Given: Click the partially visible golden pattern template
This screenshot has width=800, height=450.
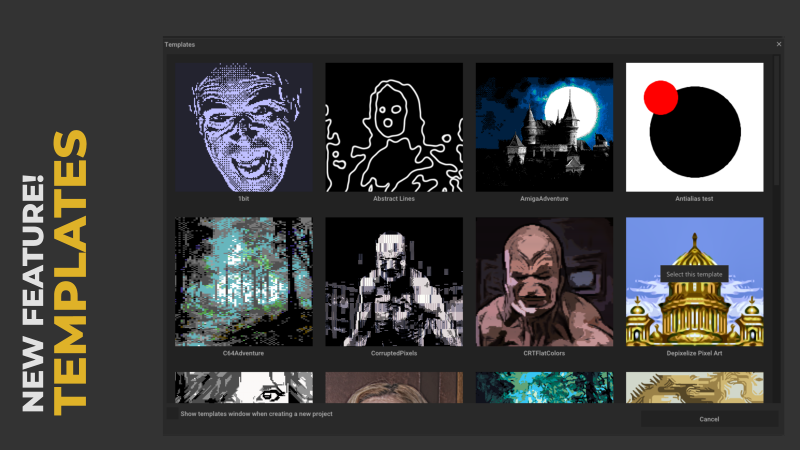Looking at the screenshot, I should coord(694,387).
